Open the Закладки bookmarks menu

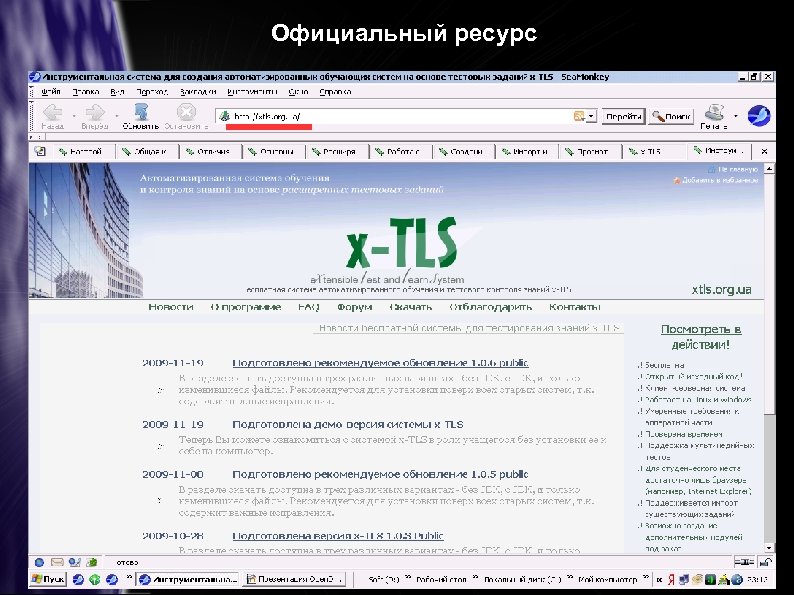(198, 92)
